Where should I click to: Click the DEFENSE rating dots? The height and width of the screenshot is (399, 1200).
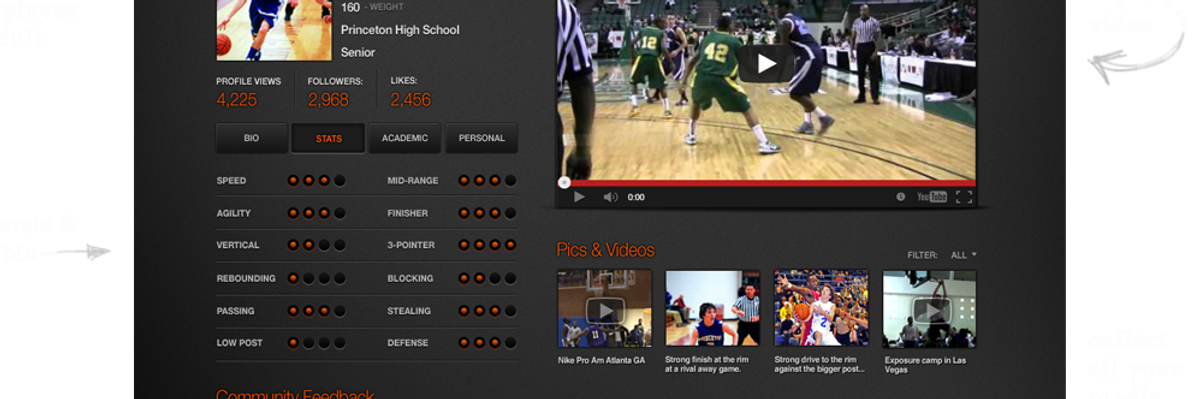point(487,343)
